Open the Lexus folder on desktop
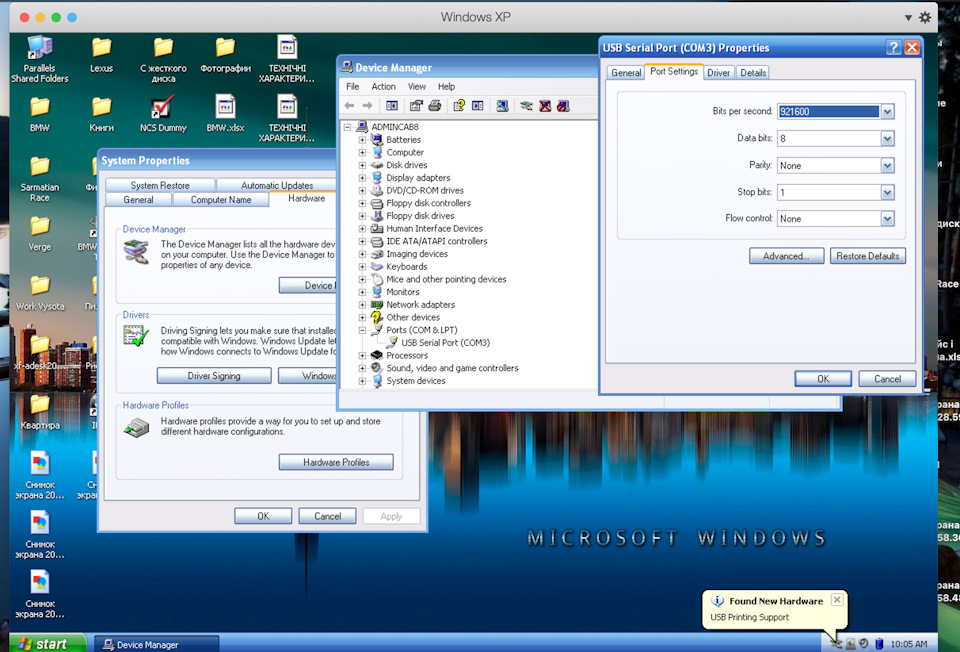Viewport: 960px width, 652px height. 102,54
